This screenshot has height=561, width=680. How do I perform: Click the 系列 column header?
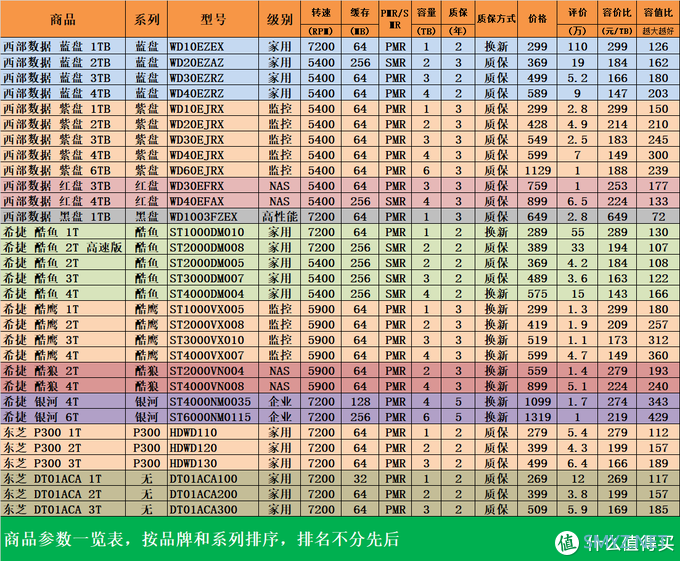147,19
